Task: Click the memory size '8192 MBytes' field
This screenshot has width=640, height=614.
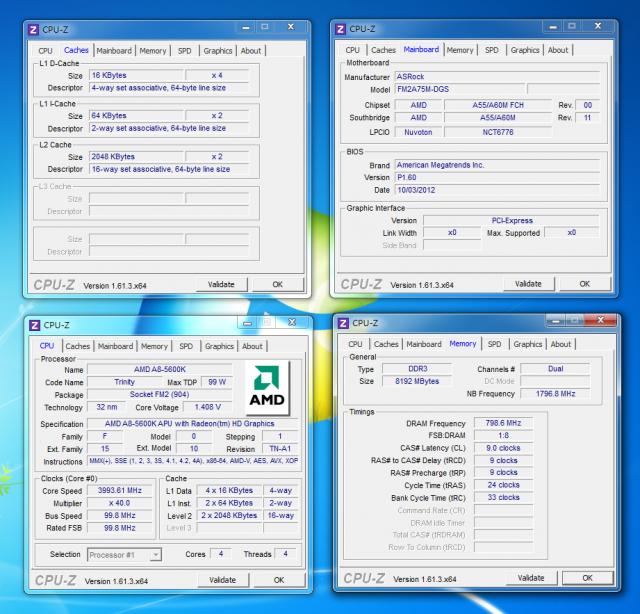Action: click(417, 381)
